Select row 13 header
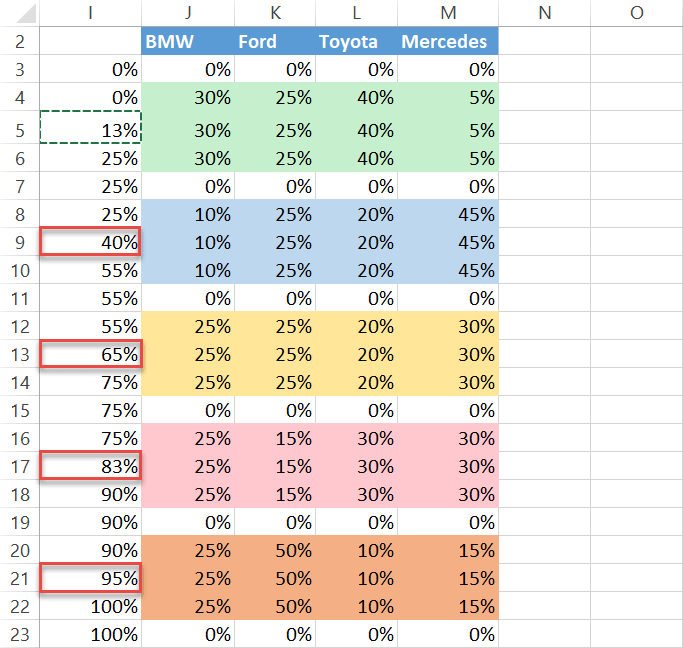The width and height of the screenshot is (683, 648). tap(20, 354)
